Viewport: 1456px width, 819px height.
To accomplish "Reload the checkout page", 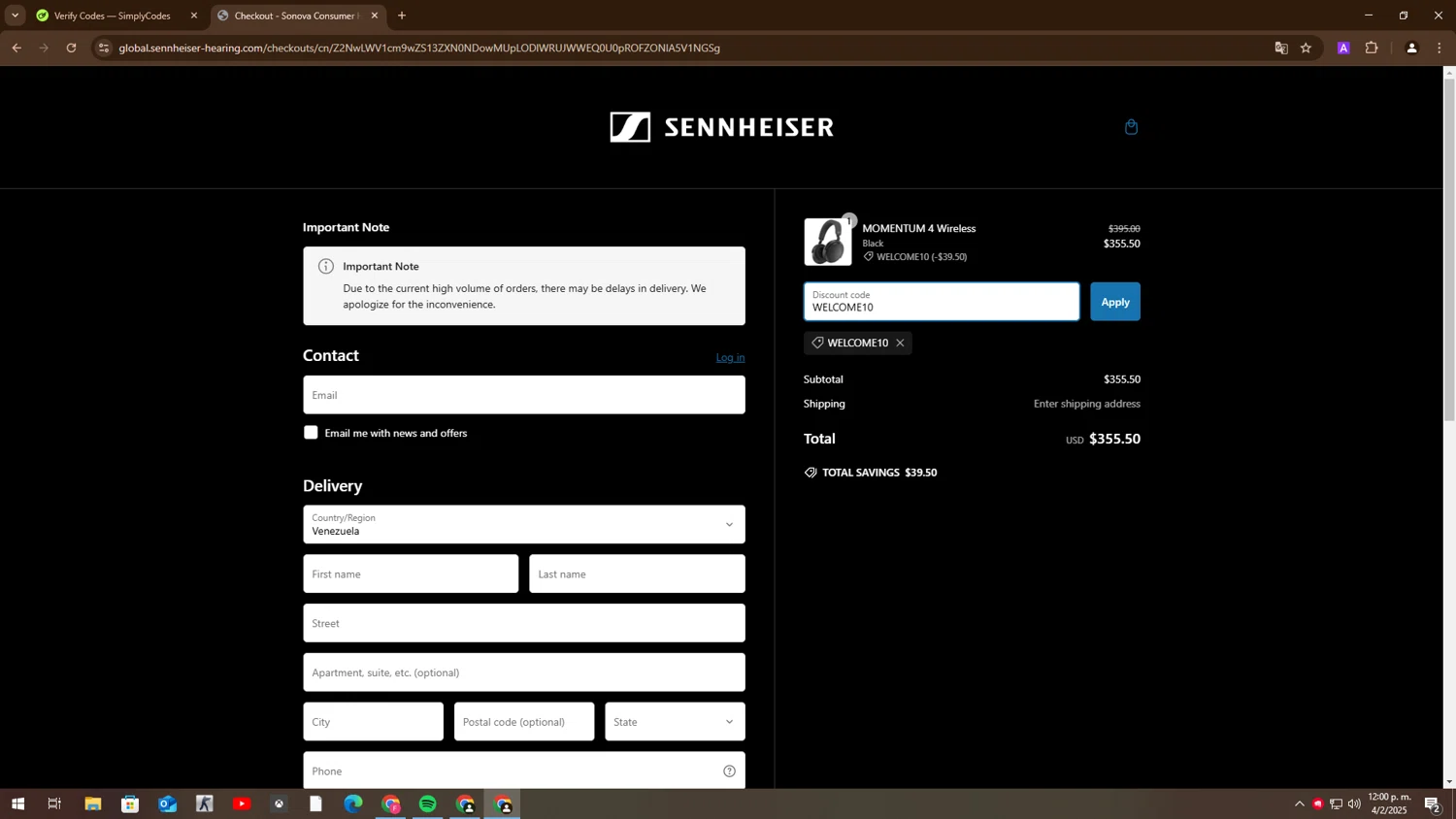I will click(x=71, y=48).
